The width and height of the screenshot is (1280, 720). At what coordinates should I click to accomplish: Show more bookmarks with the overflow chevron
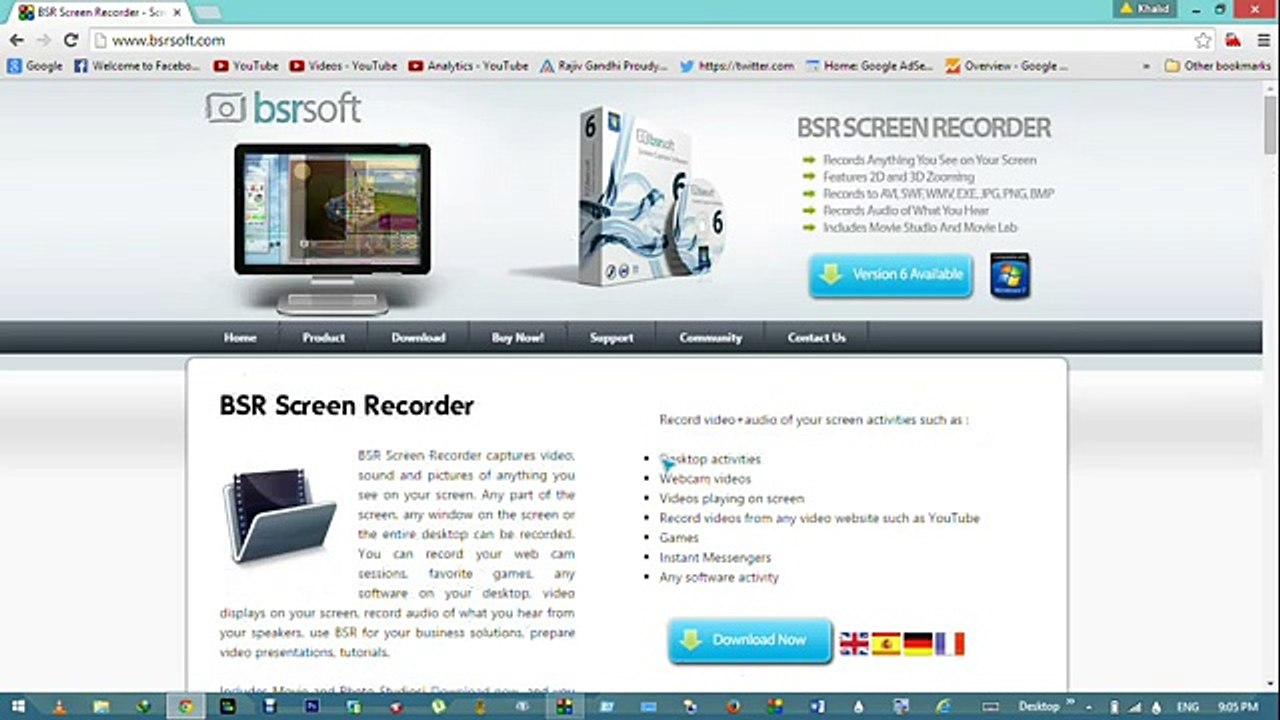pos(1146,66)
